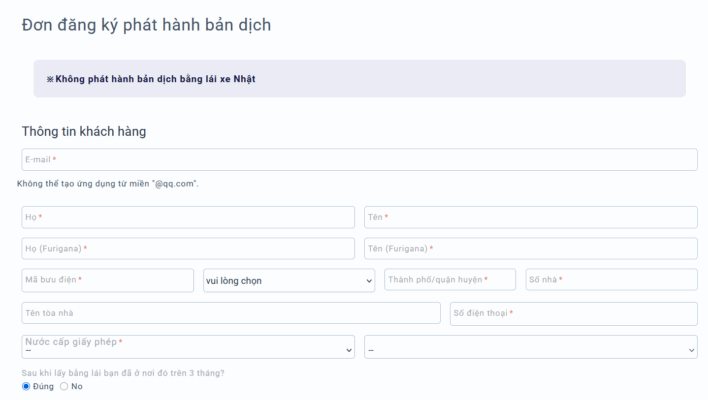This screenshot has height=400, width=708.
Task: Open the unlabeled dropdown beside Nước cấp giấy phép
Action: tap(530, 347)
